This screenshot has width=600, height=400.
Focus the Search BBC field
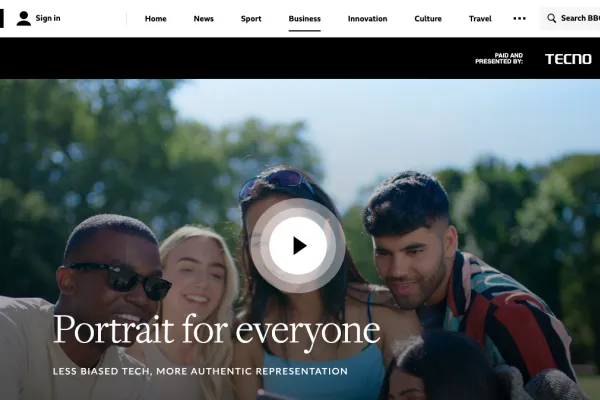570,18
